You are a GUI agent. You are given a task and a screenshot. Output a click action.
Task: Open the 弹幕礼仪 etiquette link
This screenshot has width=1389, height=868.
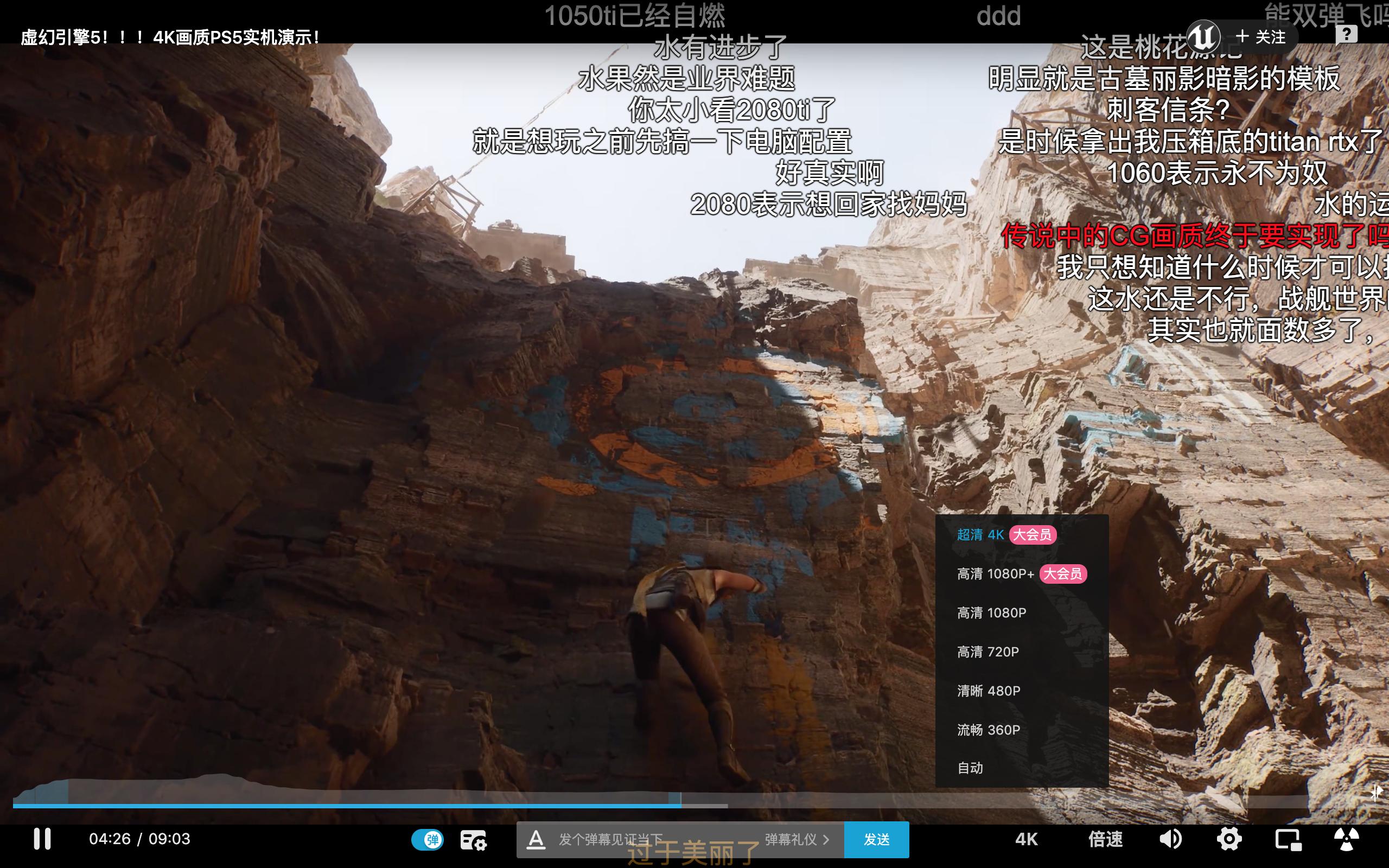point(796,840)
